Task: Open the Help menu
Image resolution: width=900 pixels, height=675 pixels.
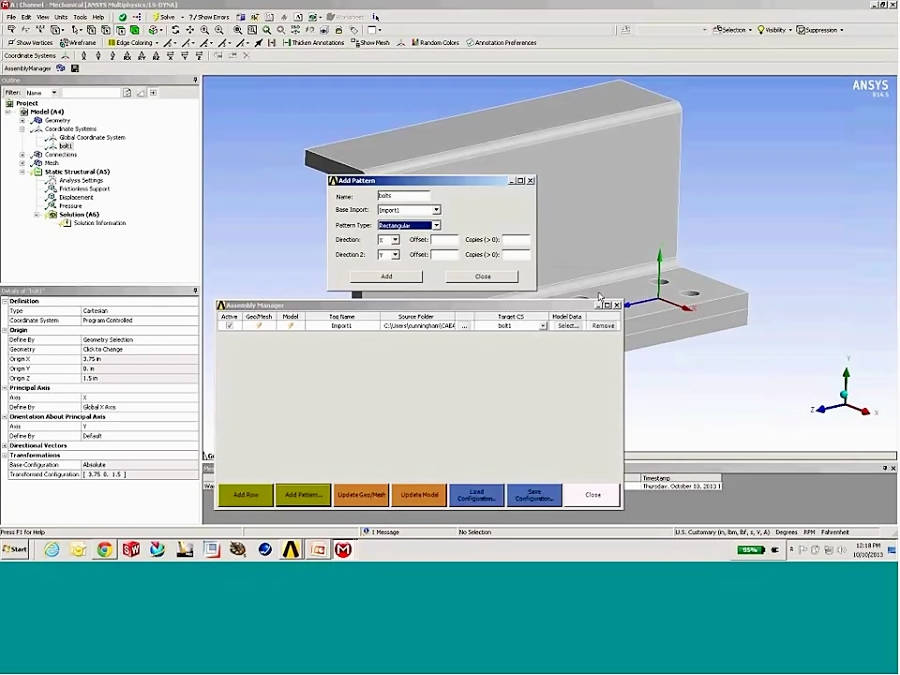Action: pyautogui.click(x=99, y=17)
